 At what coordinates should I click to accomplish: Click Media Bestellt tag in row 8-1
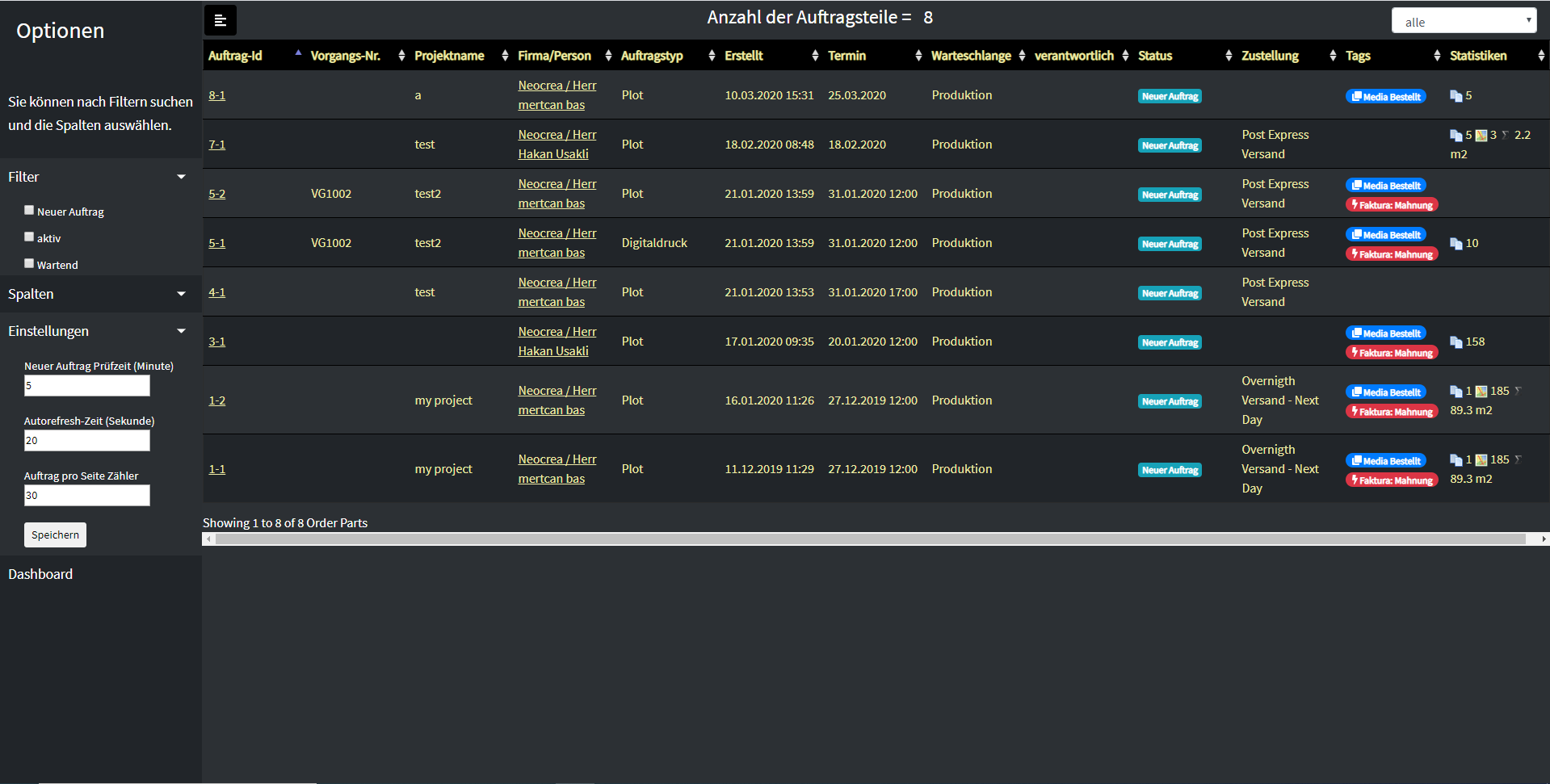coord(1386,97)
